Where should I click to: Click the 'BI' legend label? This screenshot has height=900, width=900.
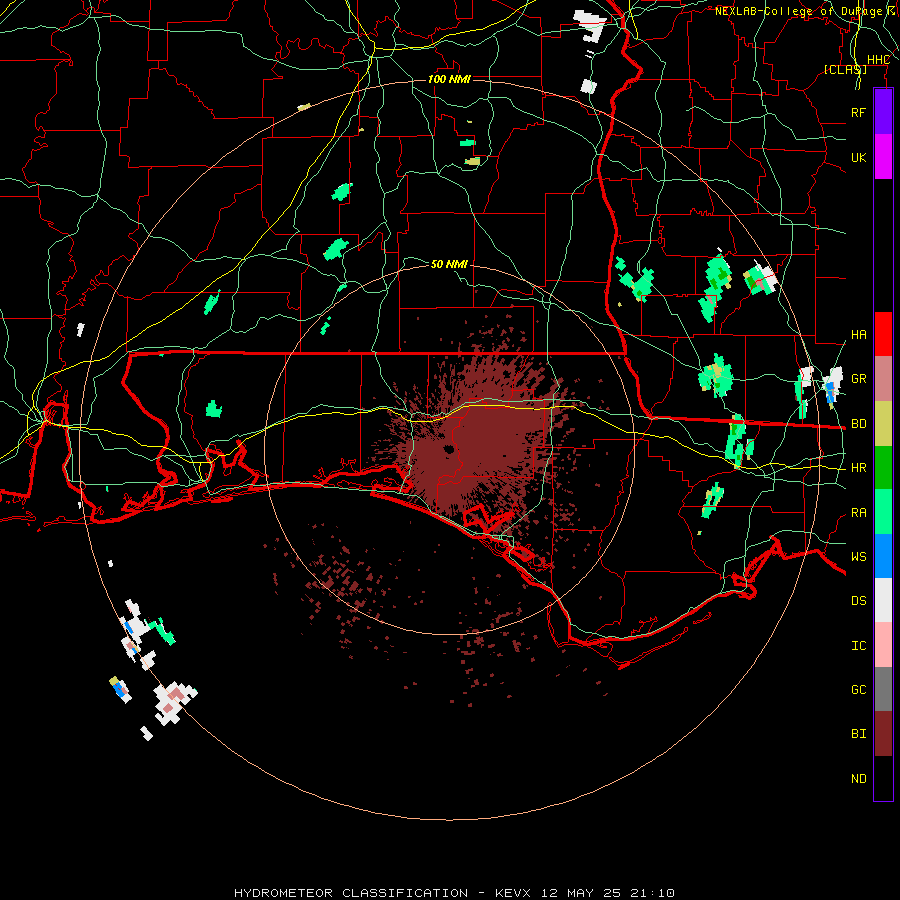[858, 734]
